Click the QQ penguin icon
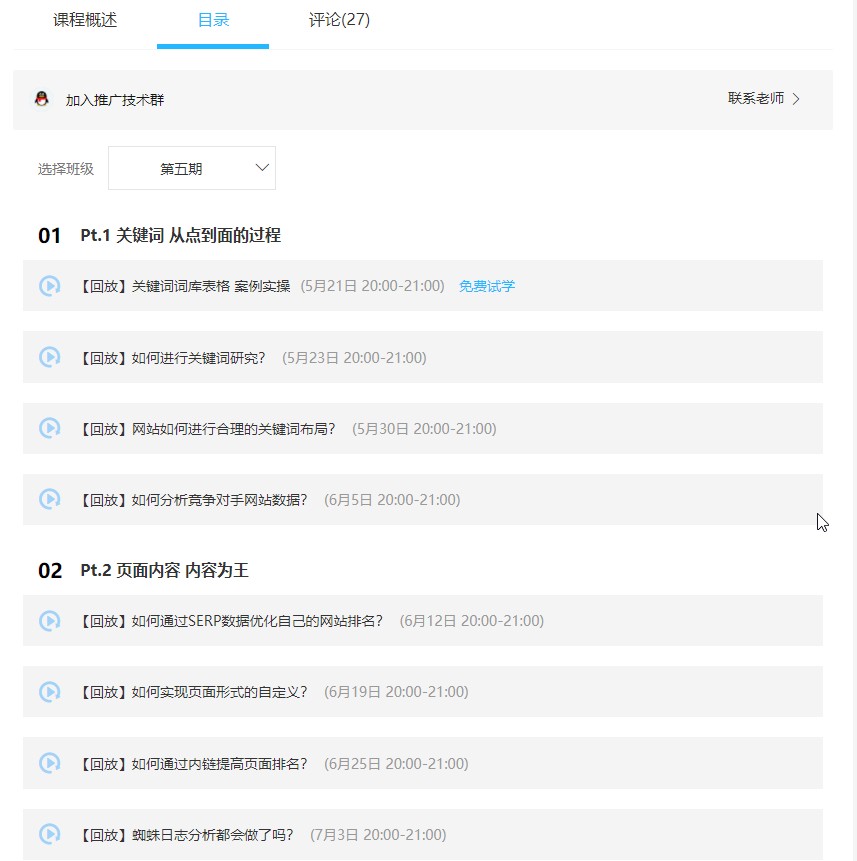This screenshot has height=861, width=857. pos(42,99)
